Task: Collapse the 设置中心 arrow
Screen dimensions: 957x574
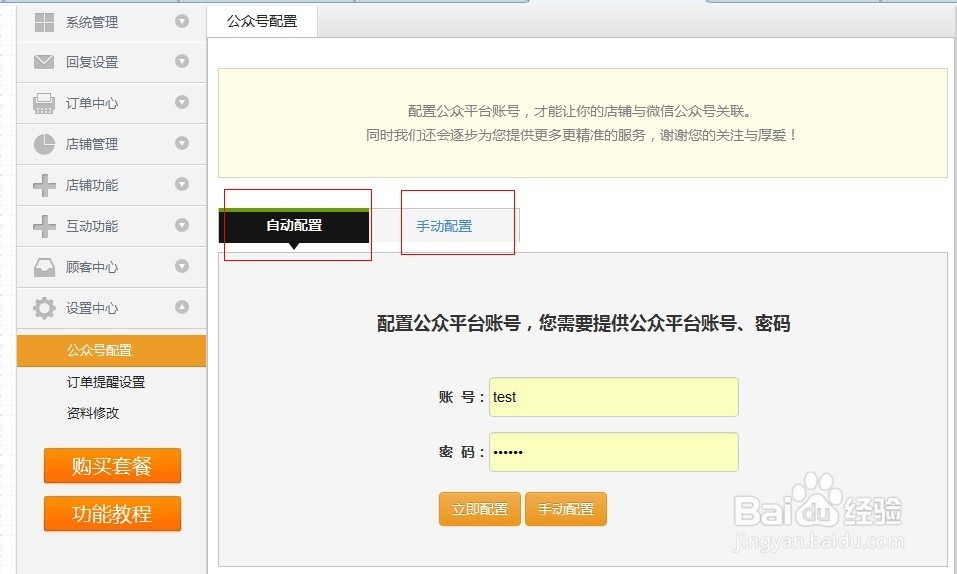Action: coord(182,307)
